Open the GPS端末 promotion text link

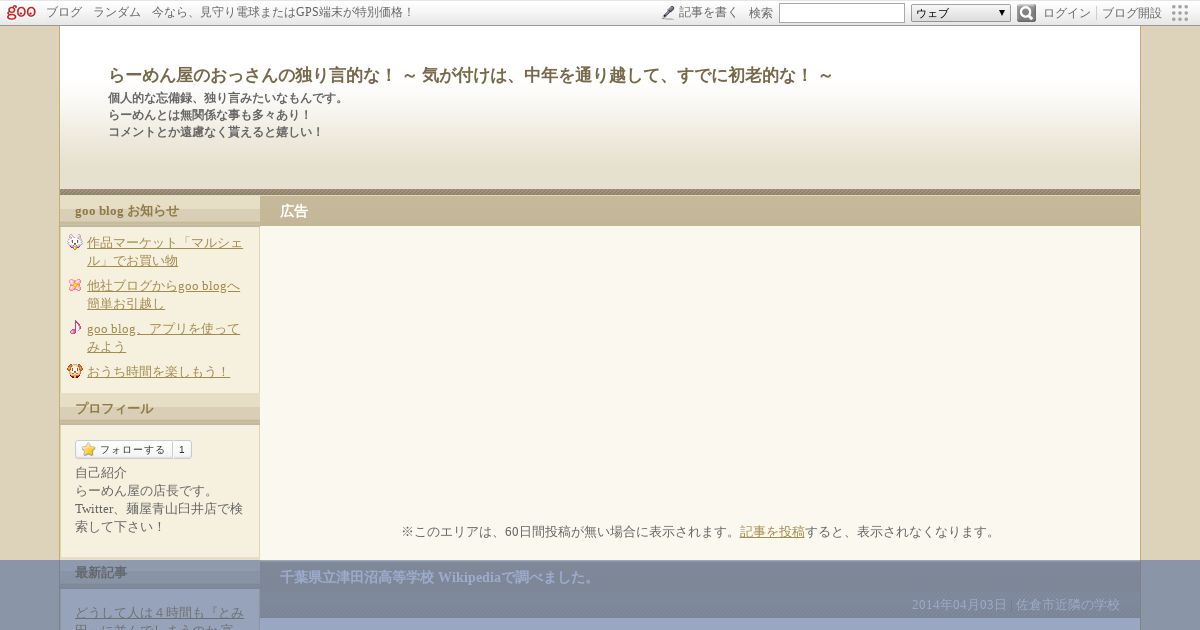282,13
